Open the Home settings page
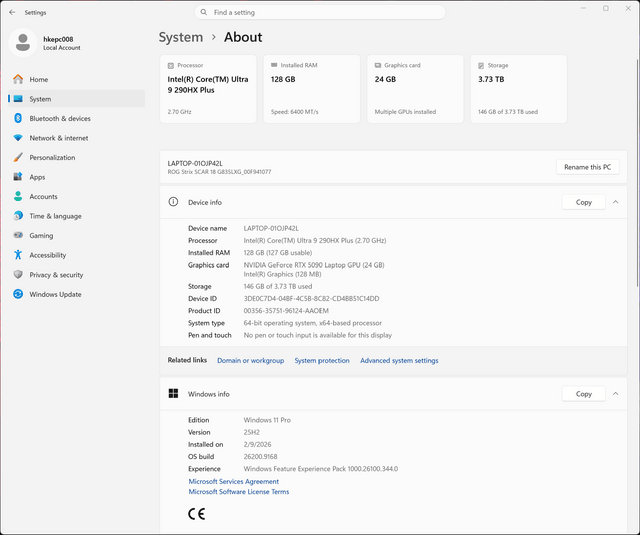The width and height of the screenshot is (640, 535). (76, 79)
